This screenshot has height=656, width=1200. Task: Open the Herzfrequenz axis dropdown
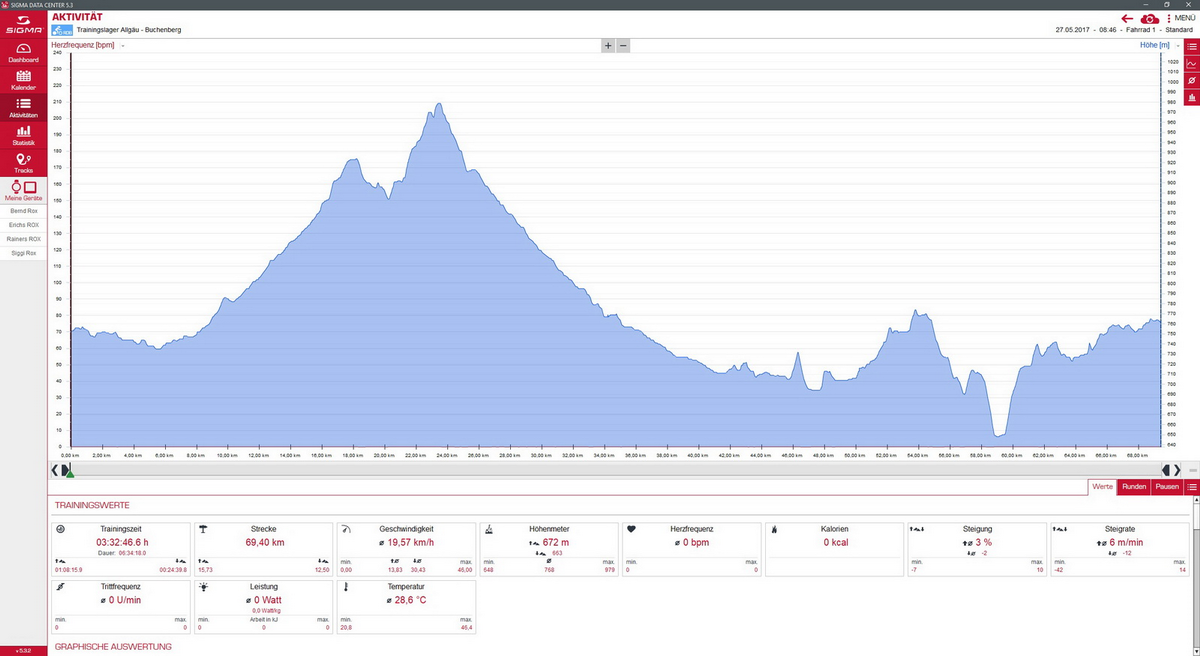123,46
